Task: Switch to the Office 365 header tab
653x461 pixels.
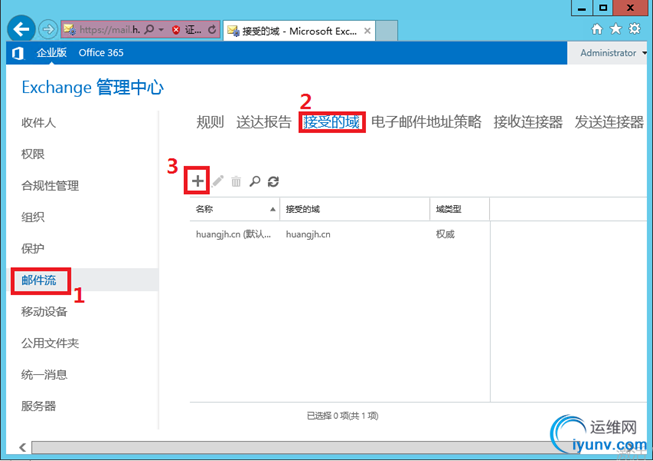Action: point(101,52)
